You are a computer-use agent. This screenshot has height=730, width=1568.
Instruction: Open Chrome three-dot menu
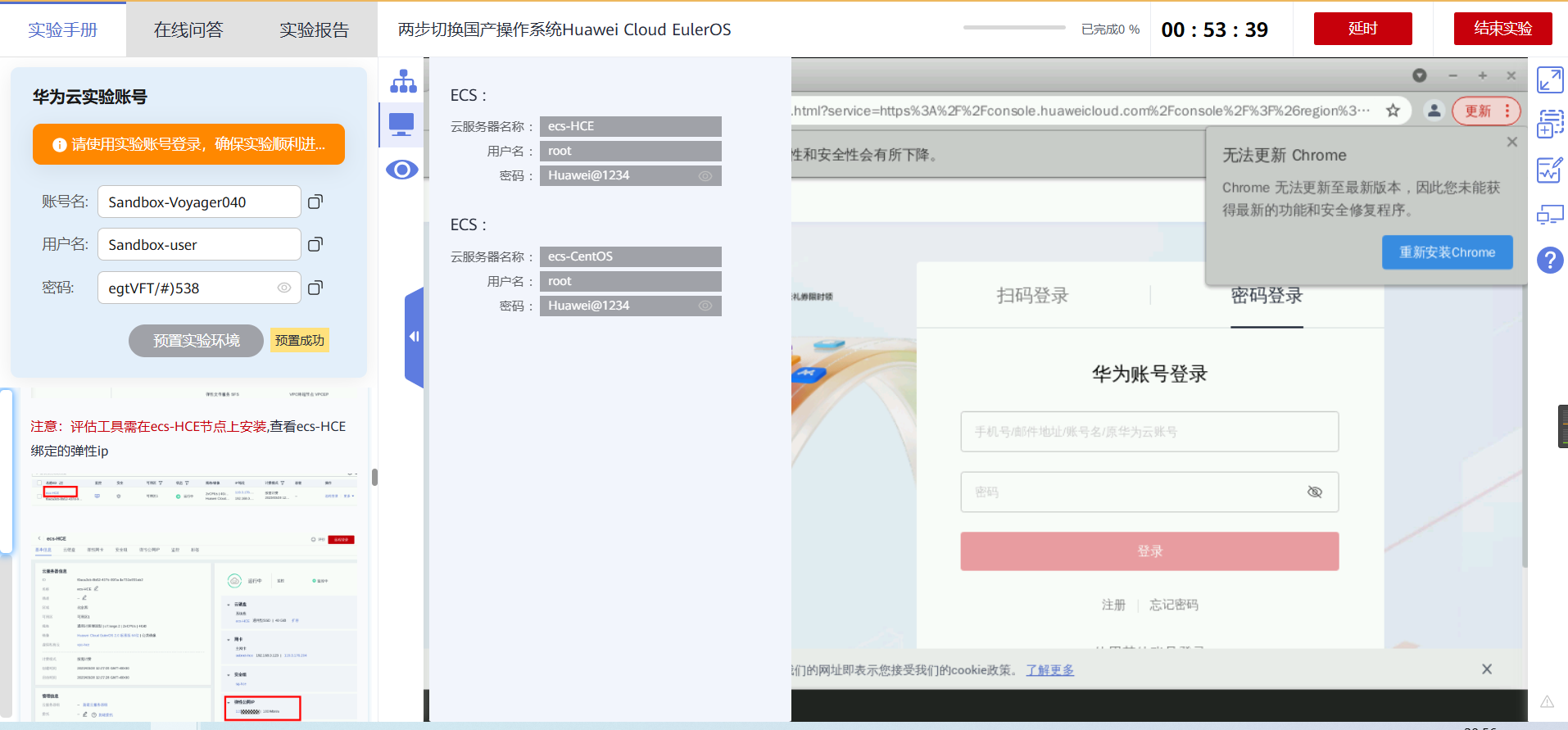click(x=1507, y=111)
